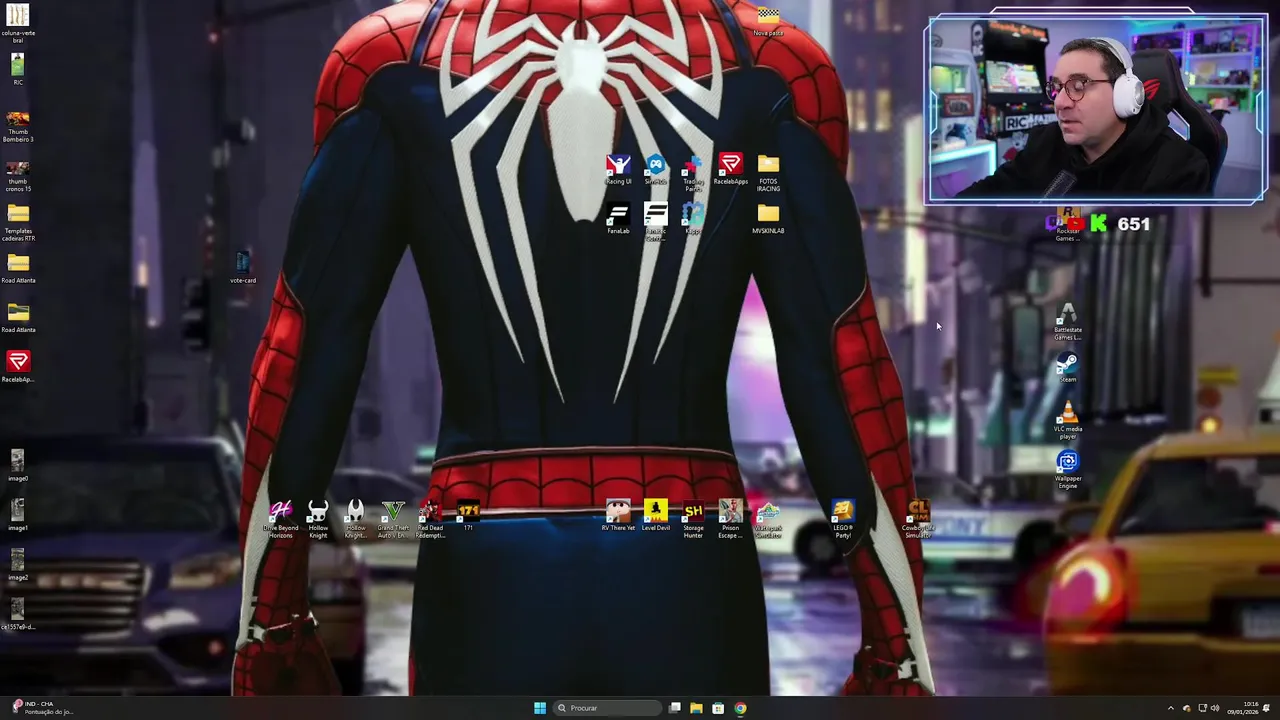Open the RV There Yet shortcut
The image size is (1280, 720).
pyautogui.click(x=618, y=517)
